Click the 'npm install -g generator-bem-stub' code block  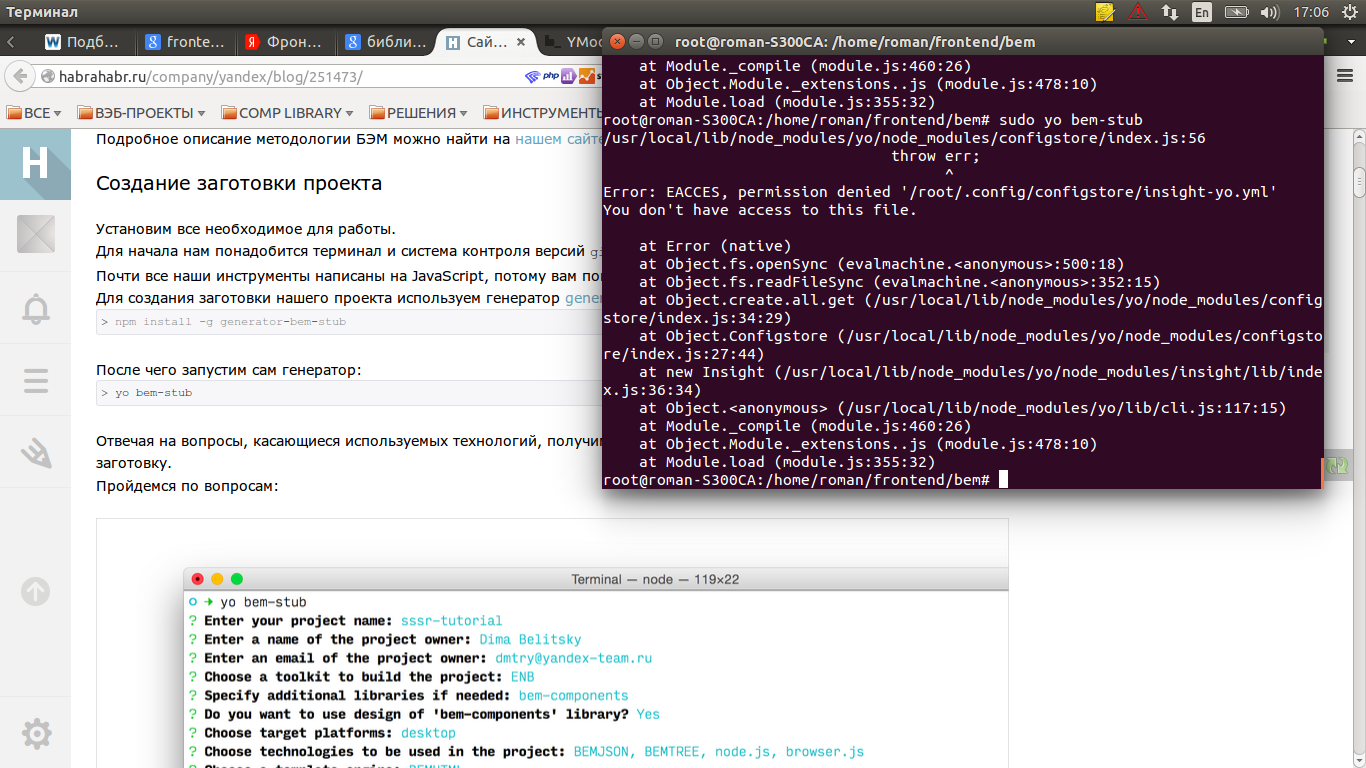click(x=349, y=322)
